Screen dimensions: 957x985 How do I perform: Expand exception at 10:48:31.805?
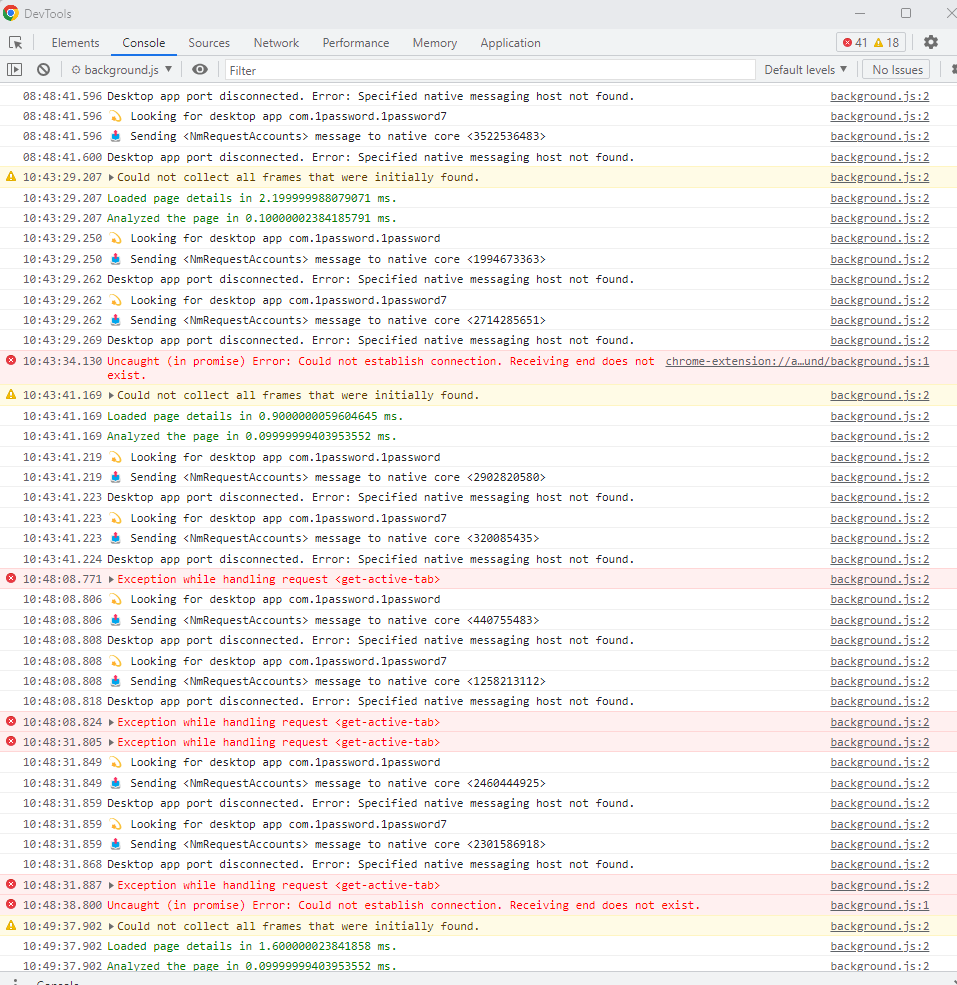coord(111,743)
